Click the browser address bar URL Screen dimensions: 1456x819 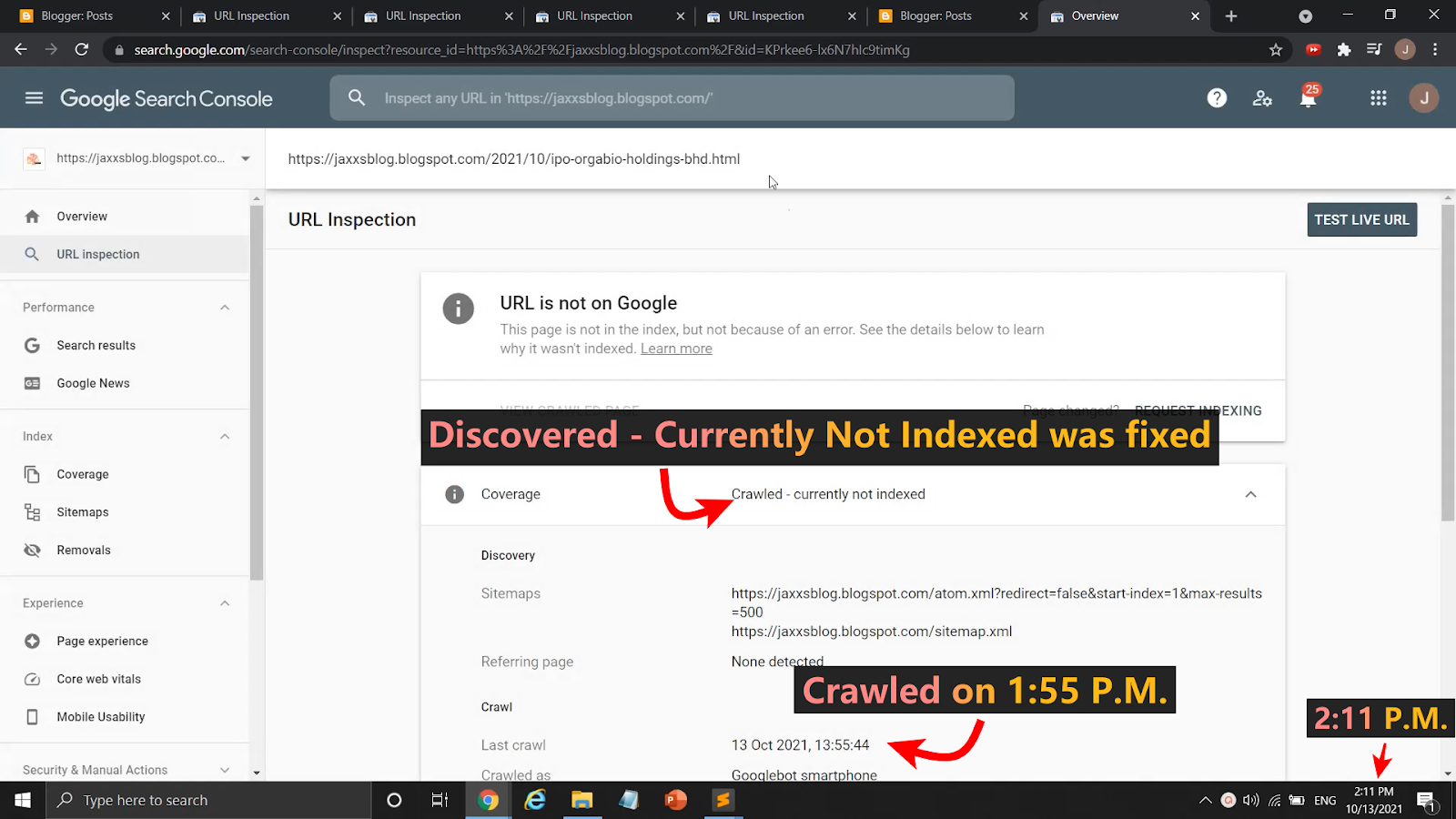pos(521,50)
